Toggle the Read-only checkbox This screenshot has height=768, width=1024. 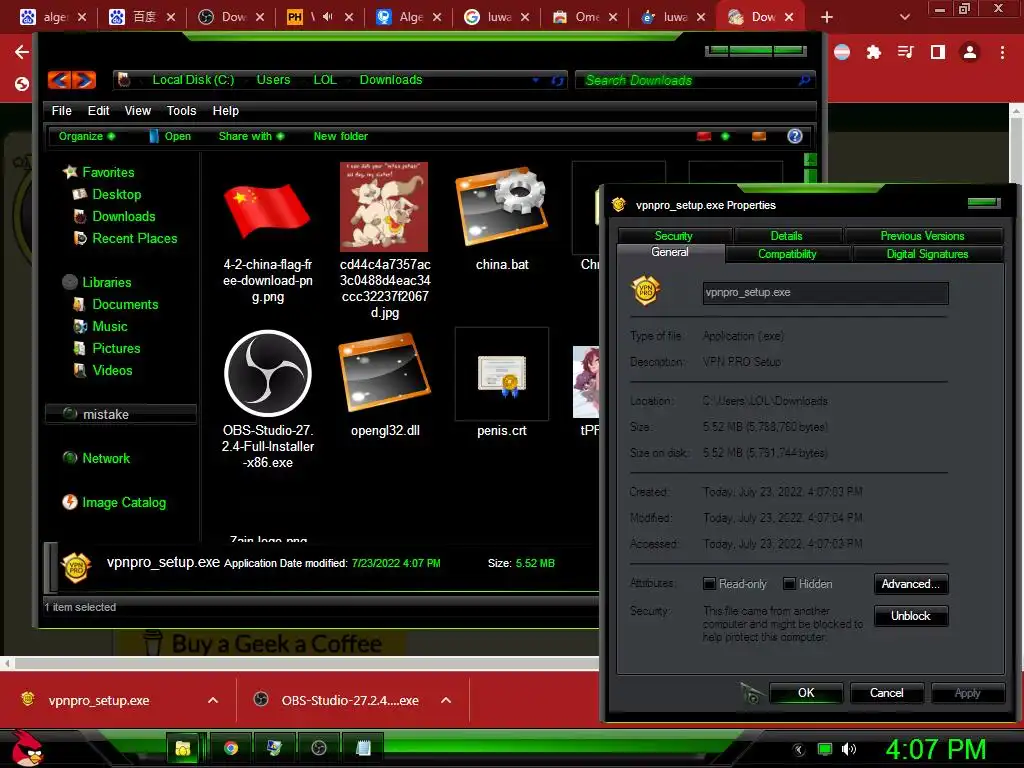(709, 584)
